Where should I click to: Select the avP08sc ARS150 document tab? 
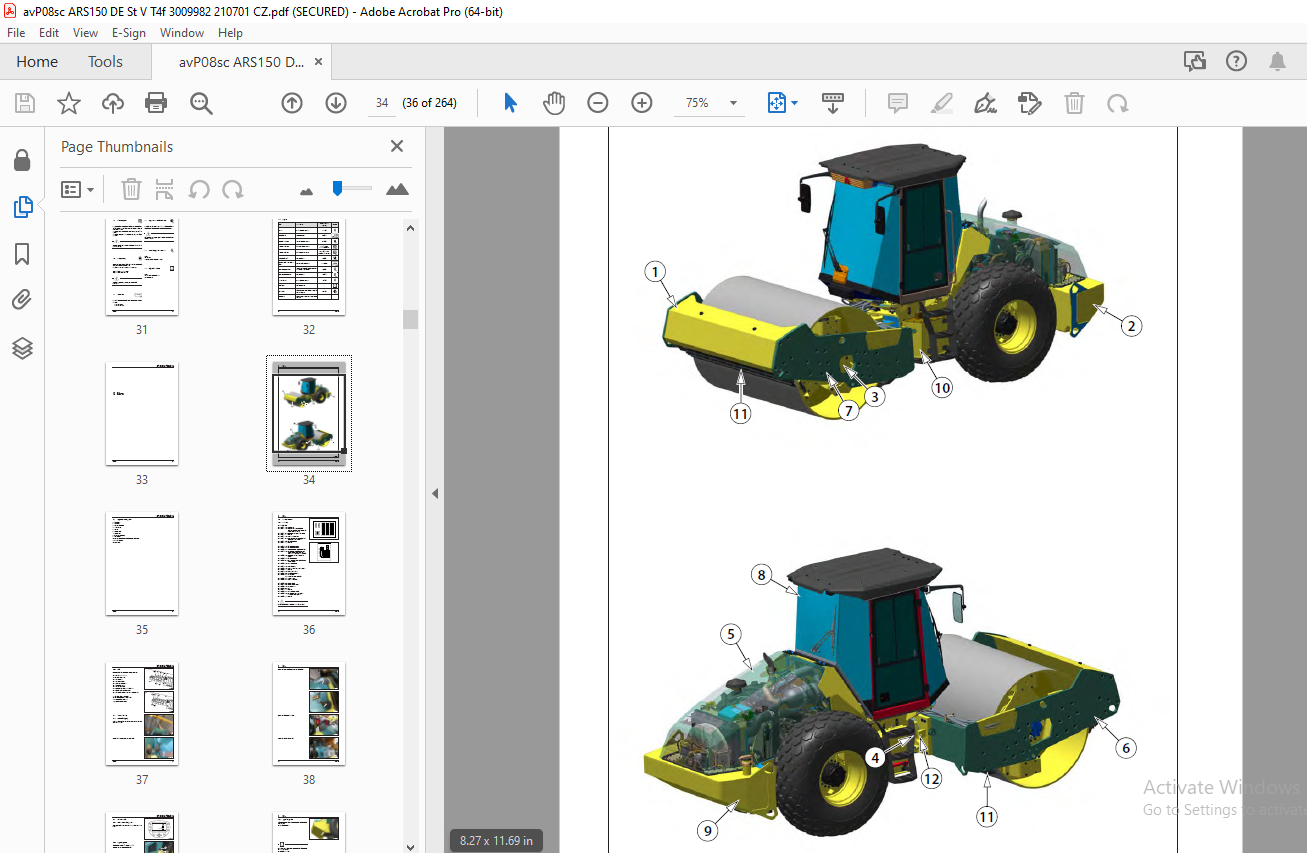(241, 62)
